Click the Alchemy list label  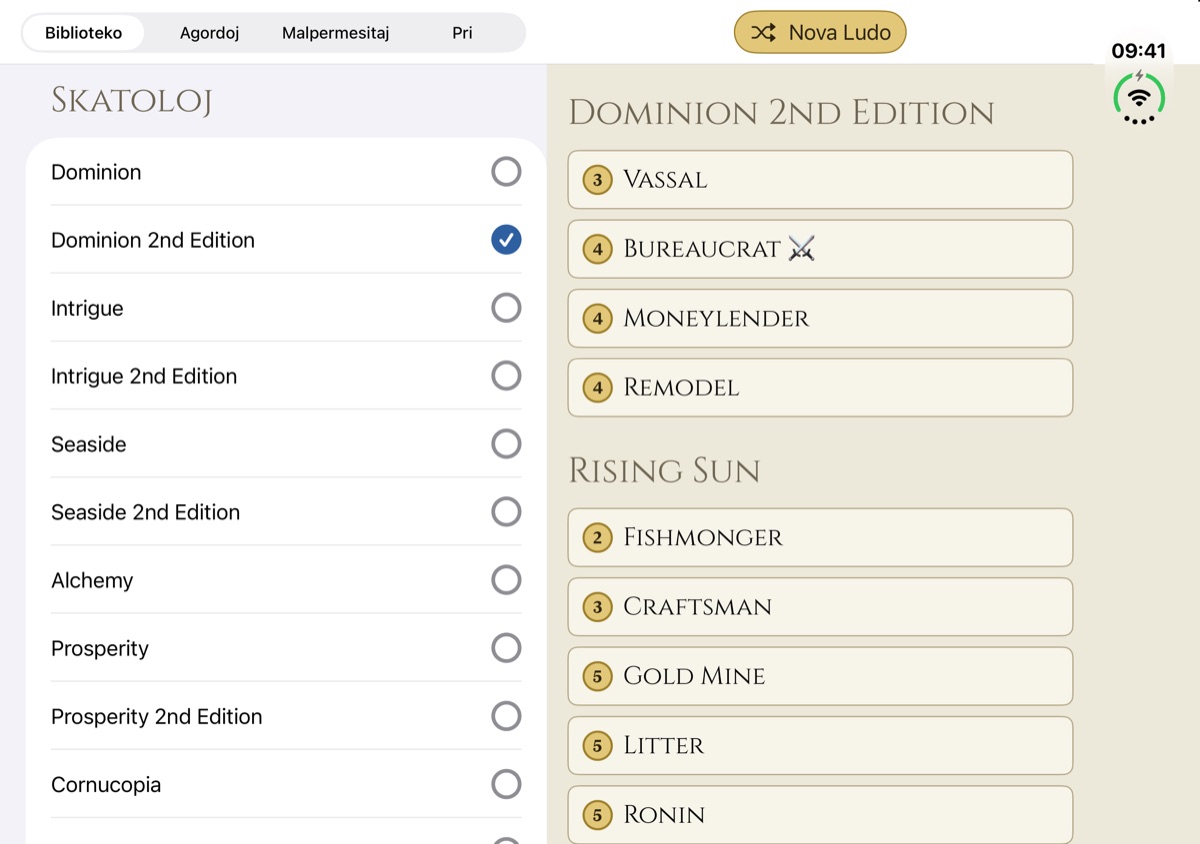tap(92, 581)
